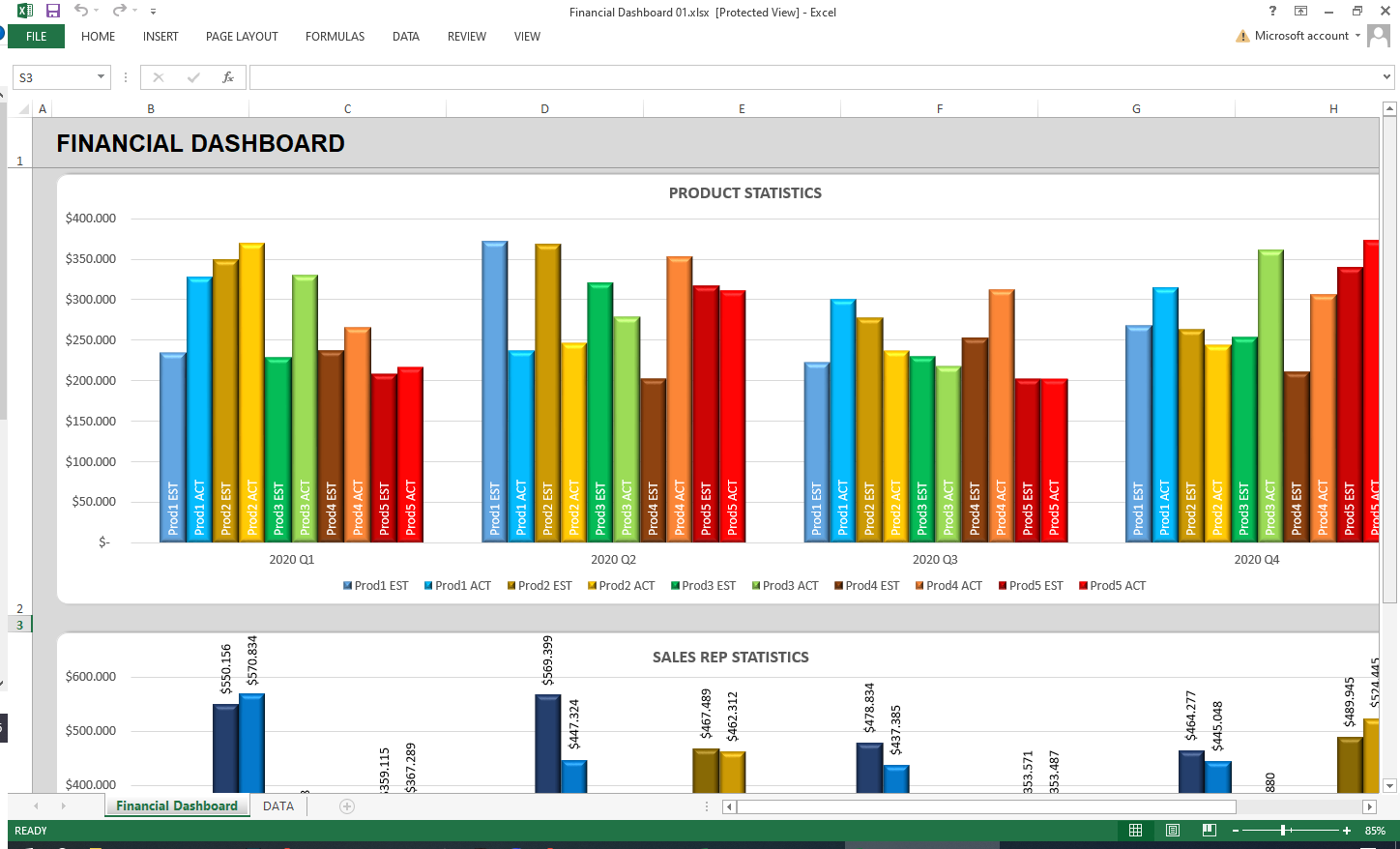Viewport: 1400px width, 849px height.
Task: Switch to Normal view in status bar
Action: (x=1136, y=831)
